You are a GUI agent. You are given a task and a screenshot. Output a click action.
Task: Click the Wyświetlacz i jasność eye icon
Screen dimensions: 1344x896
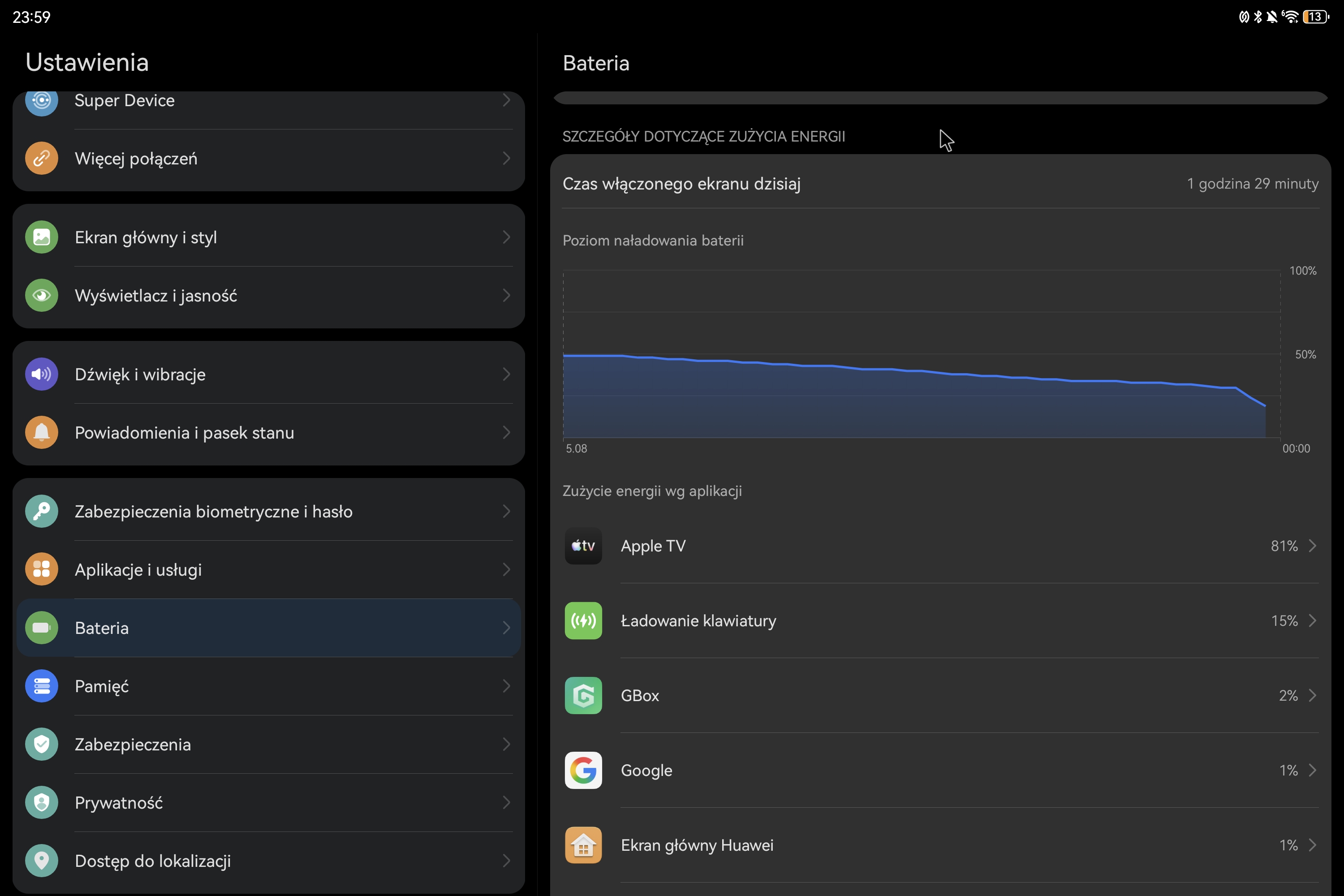pyautogui.click(x=41, y=295)
